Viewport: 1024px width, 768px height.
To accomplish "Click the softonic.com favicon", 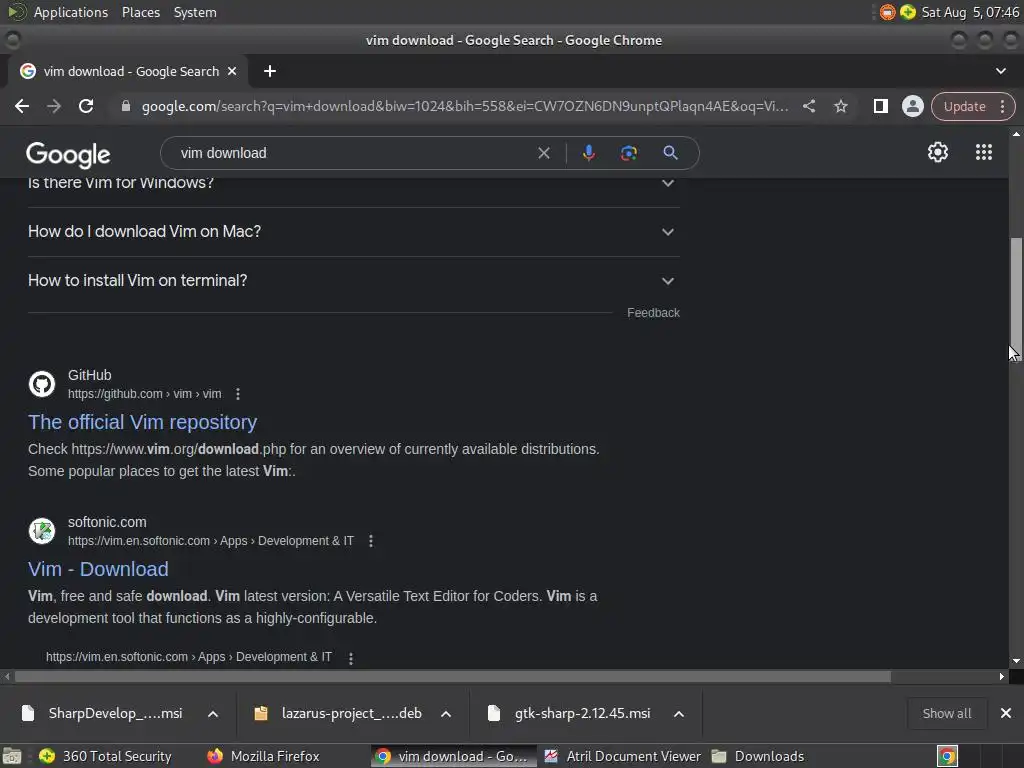I will 42,531.
